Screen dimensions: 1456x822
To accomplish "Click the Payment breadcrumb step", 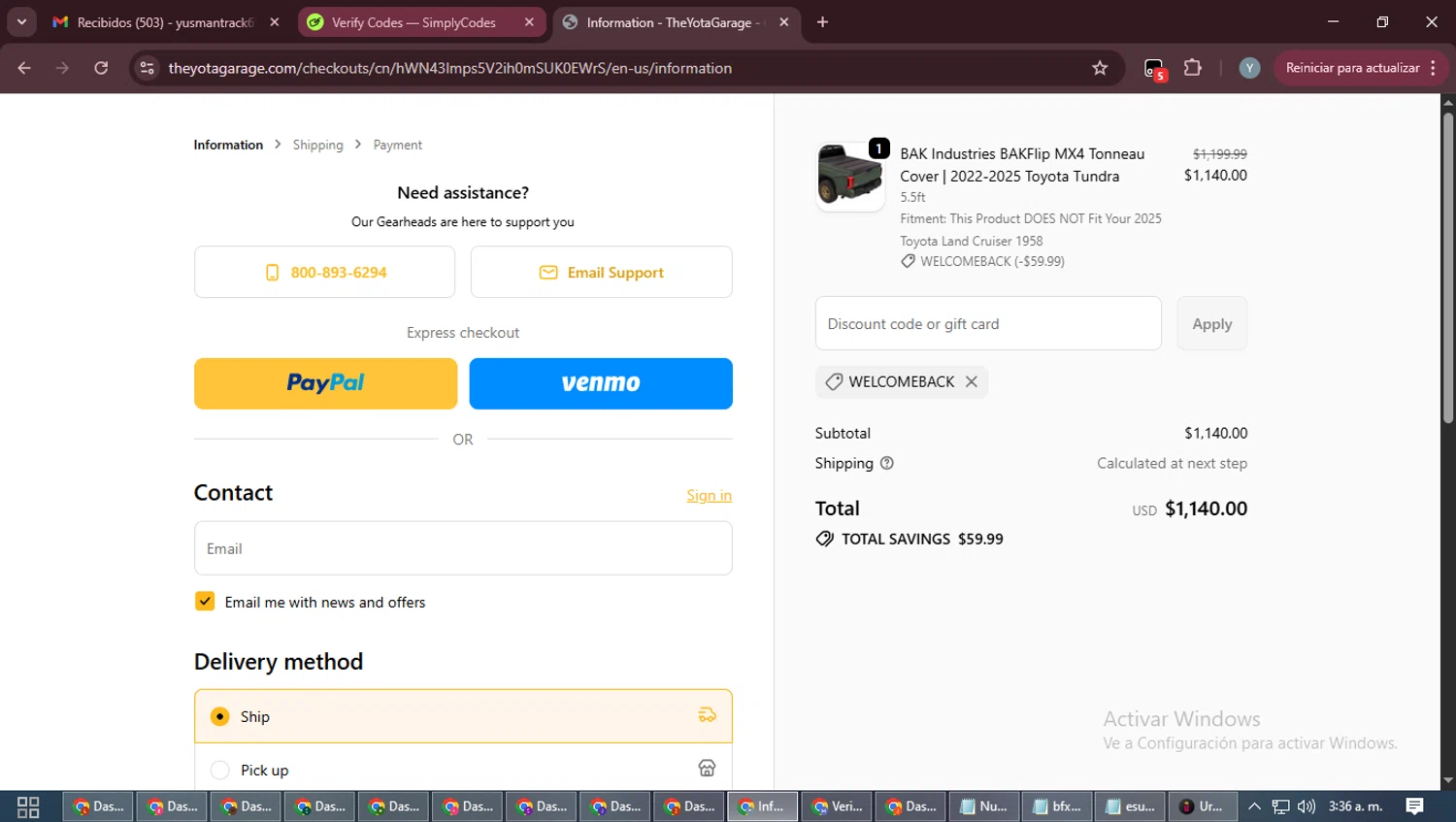I will (398, 145).
